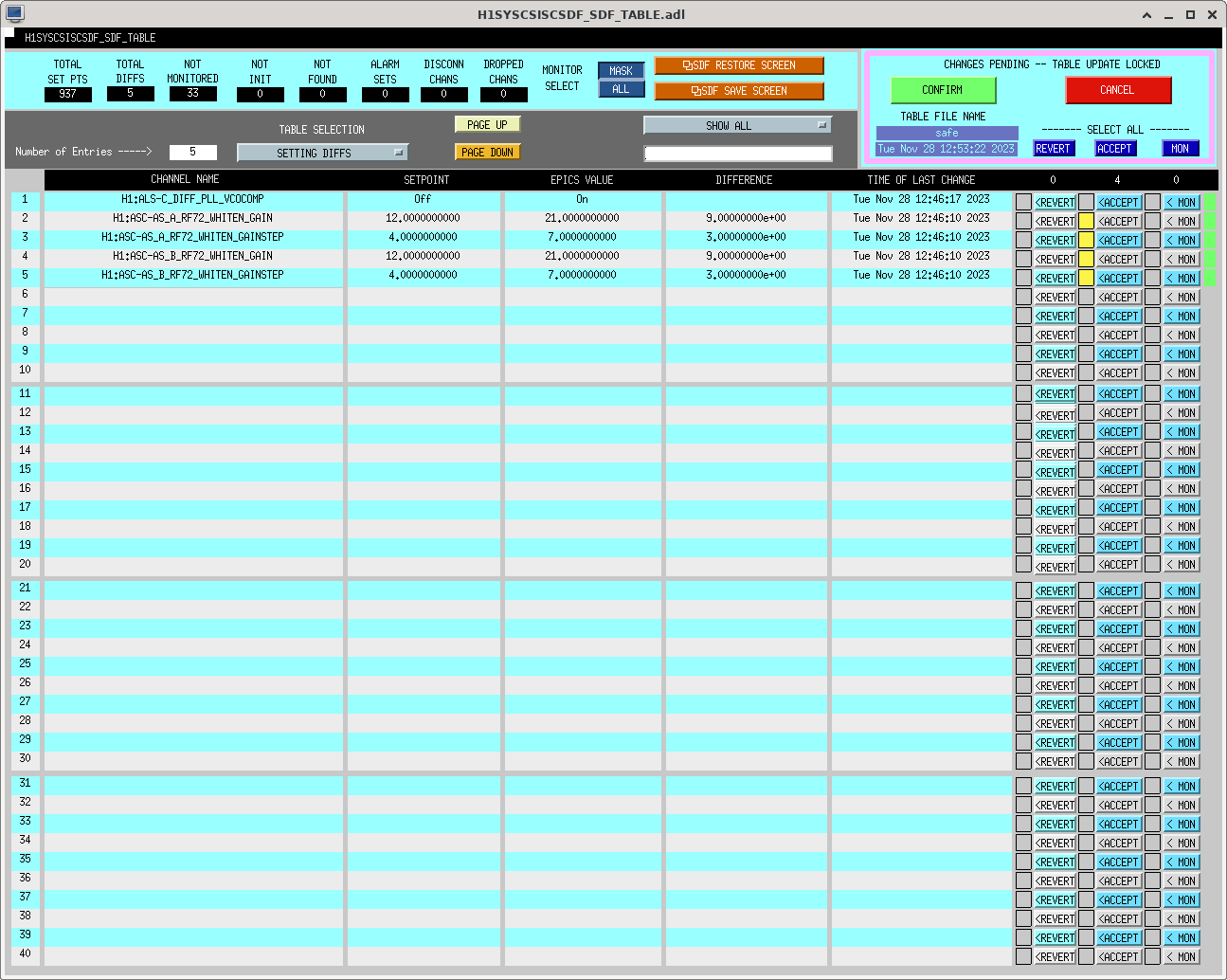Click the 12:46:17 last change time in row 1
Viewport: 1227px width, 980px height.
(x=921, y=199)
